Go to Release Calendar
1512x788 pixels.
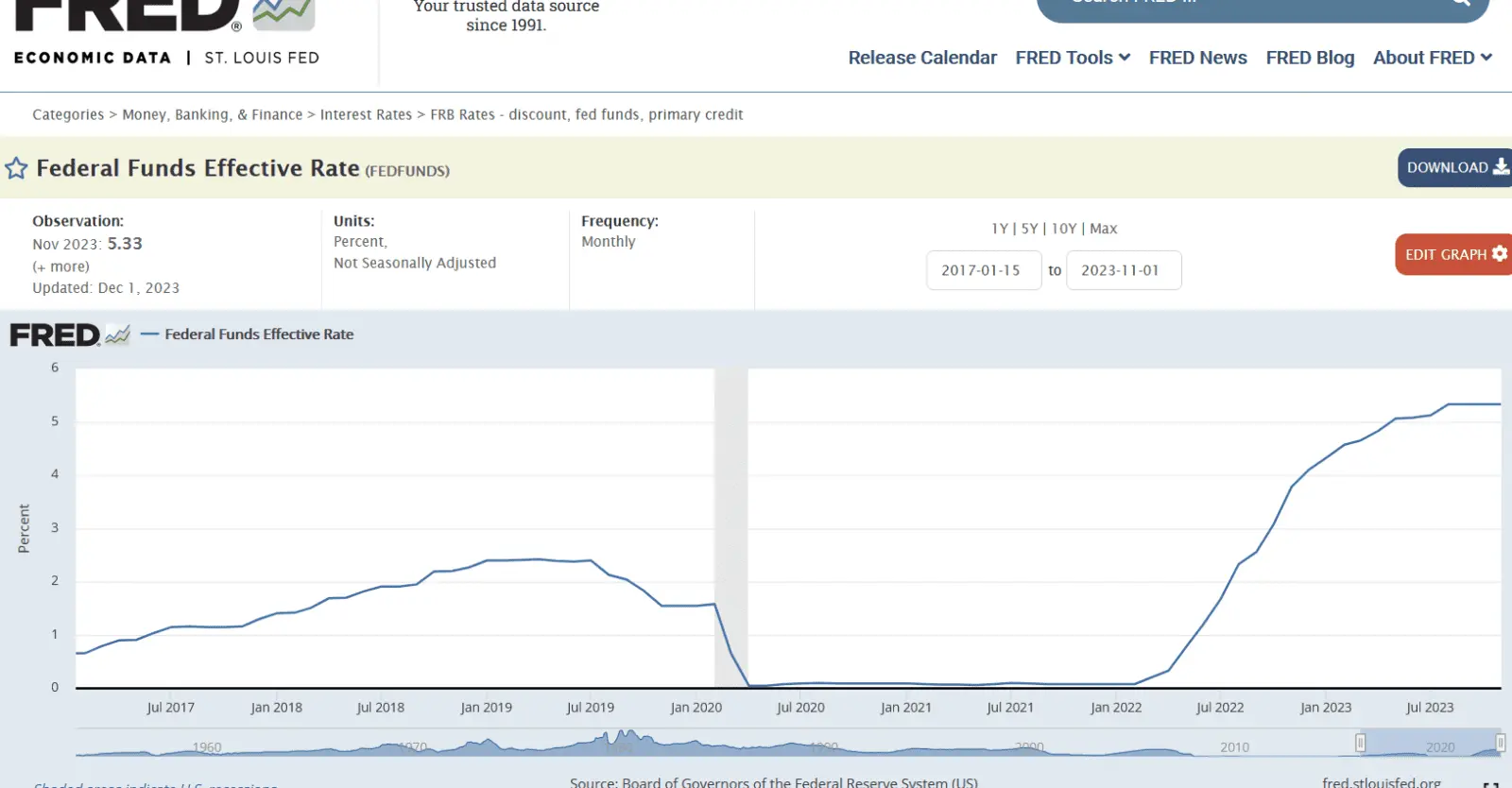[922, 58]
